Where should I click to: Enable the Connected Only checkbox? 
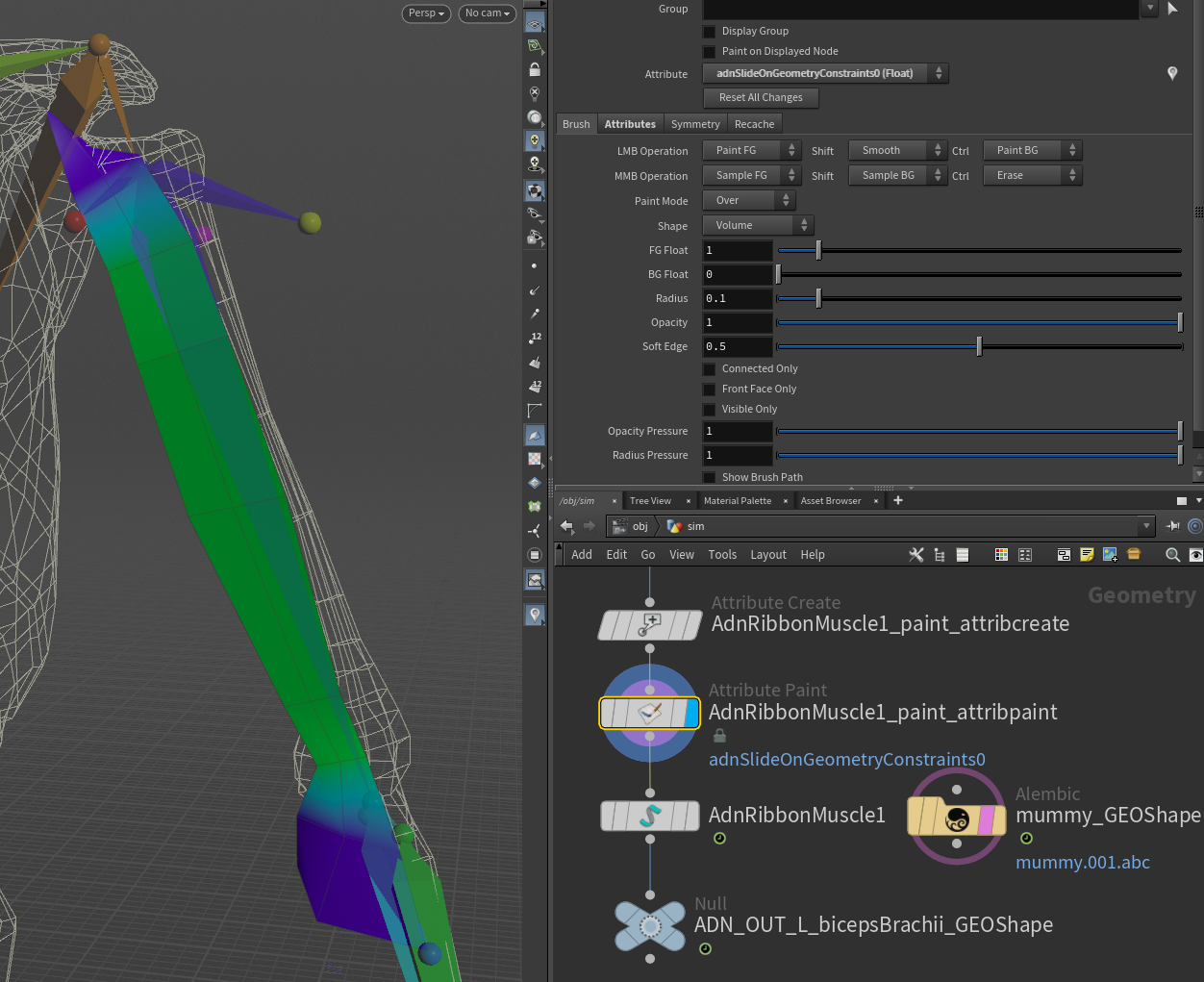point(710,369)
